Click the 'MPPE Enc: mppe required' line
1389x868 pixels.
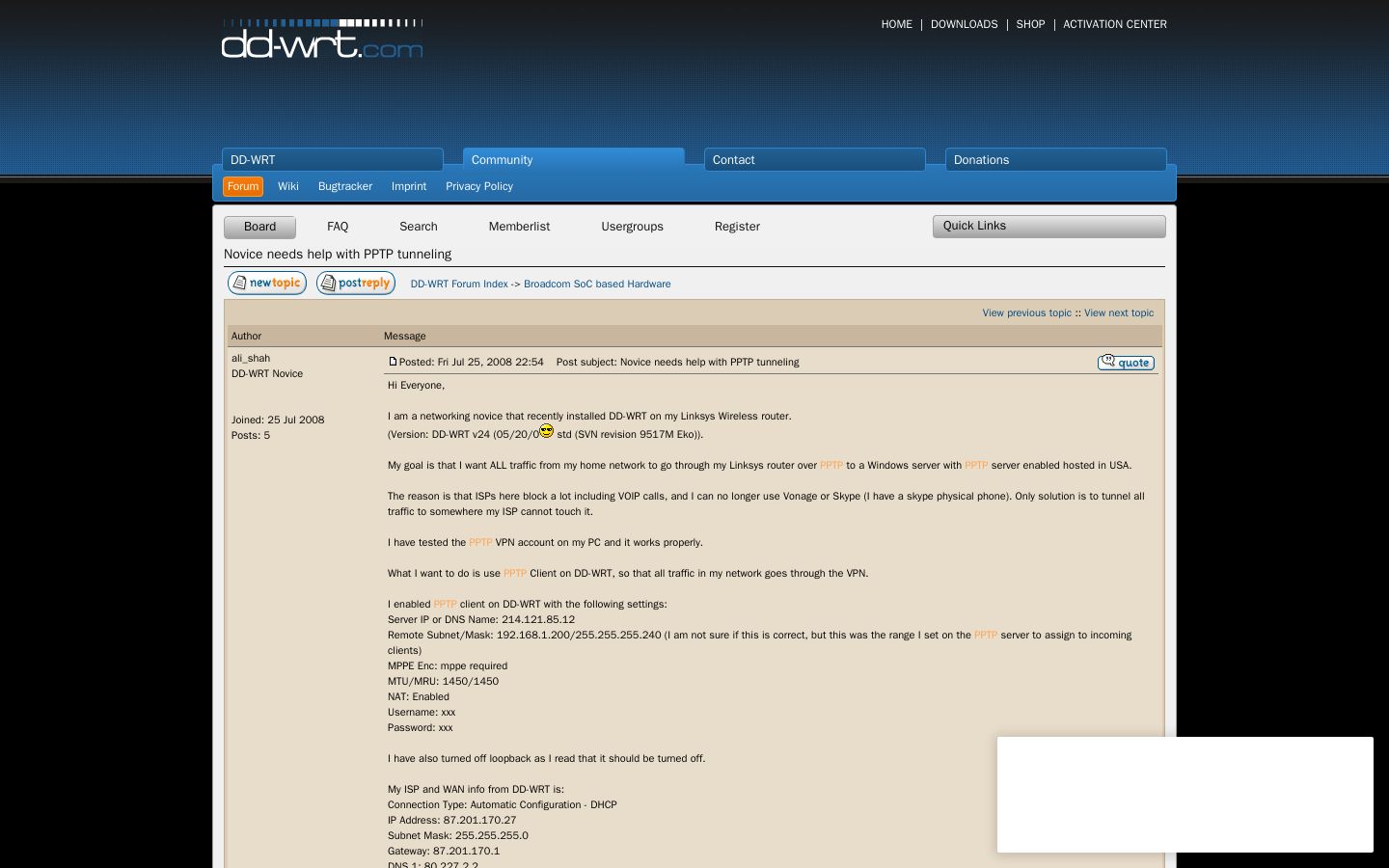448,665
